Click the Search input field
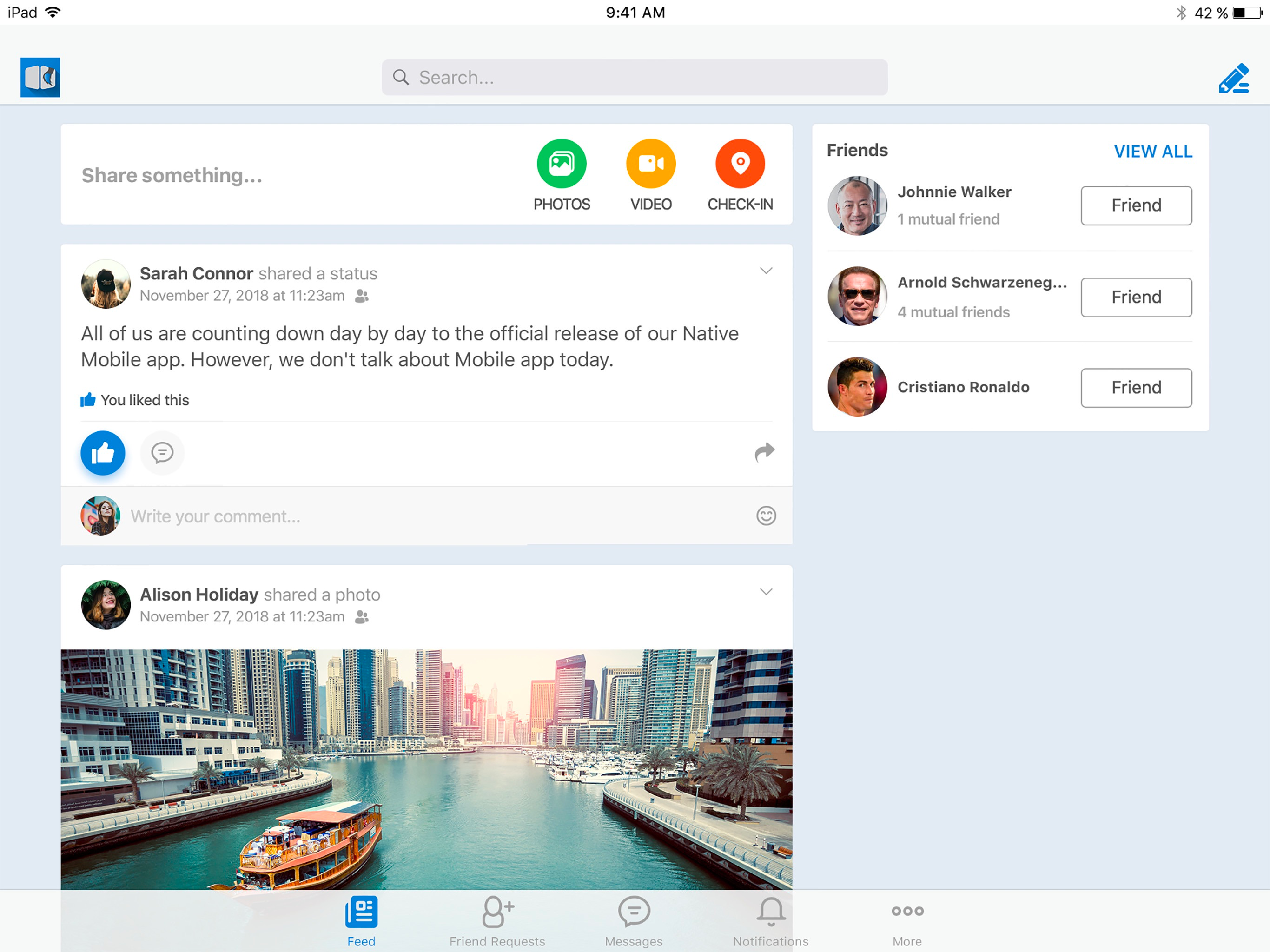1270x952 pixels. tap(635, 78)
